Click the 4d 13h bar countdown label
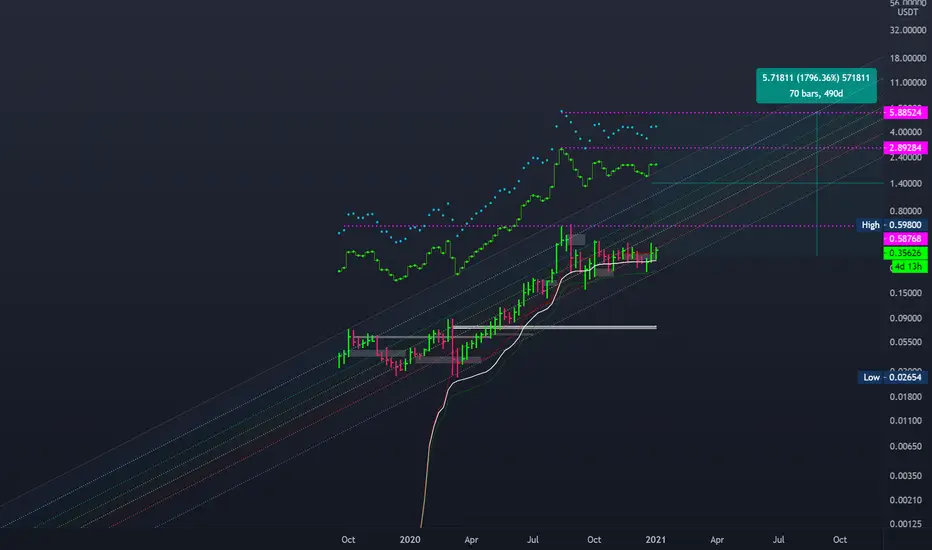 pyautogui.click(x=908, y=266)
